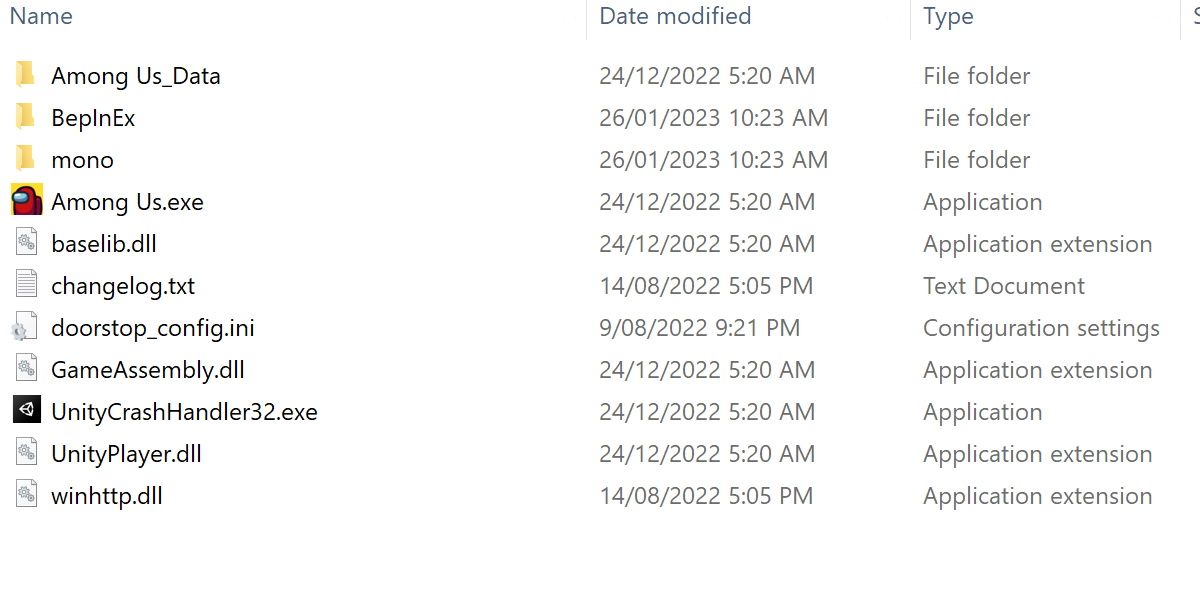Screen dimensions: 1200x600
Task: Click the mono folder icon
Action: 27,159
